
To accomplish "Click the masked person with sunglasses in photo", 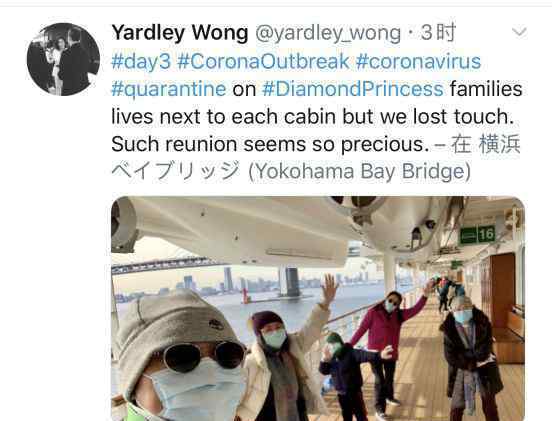I will point(180,357).
